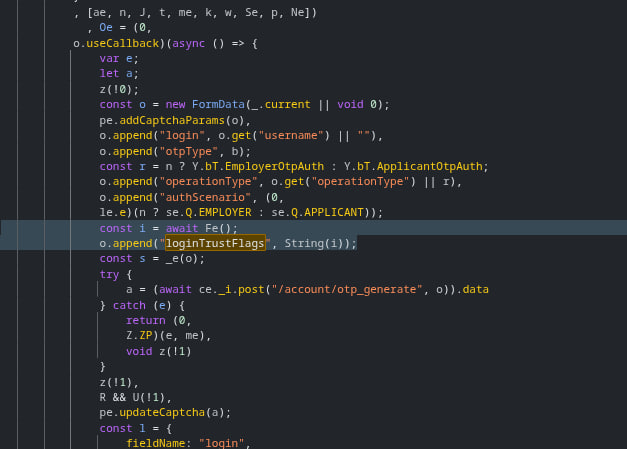The image size is (627, 449).
Task: Click the Z.ZP call
Action: point(139,335)
